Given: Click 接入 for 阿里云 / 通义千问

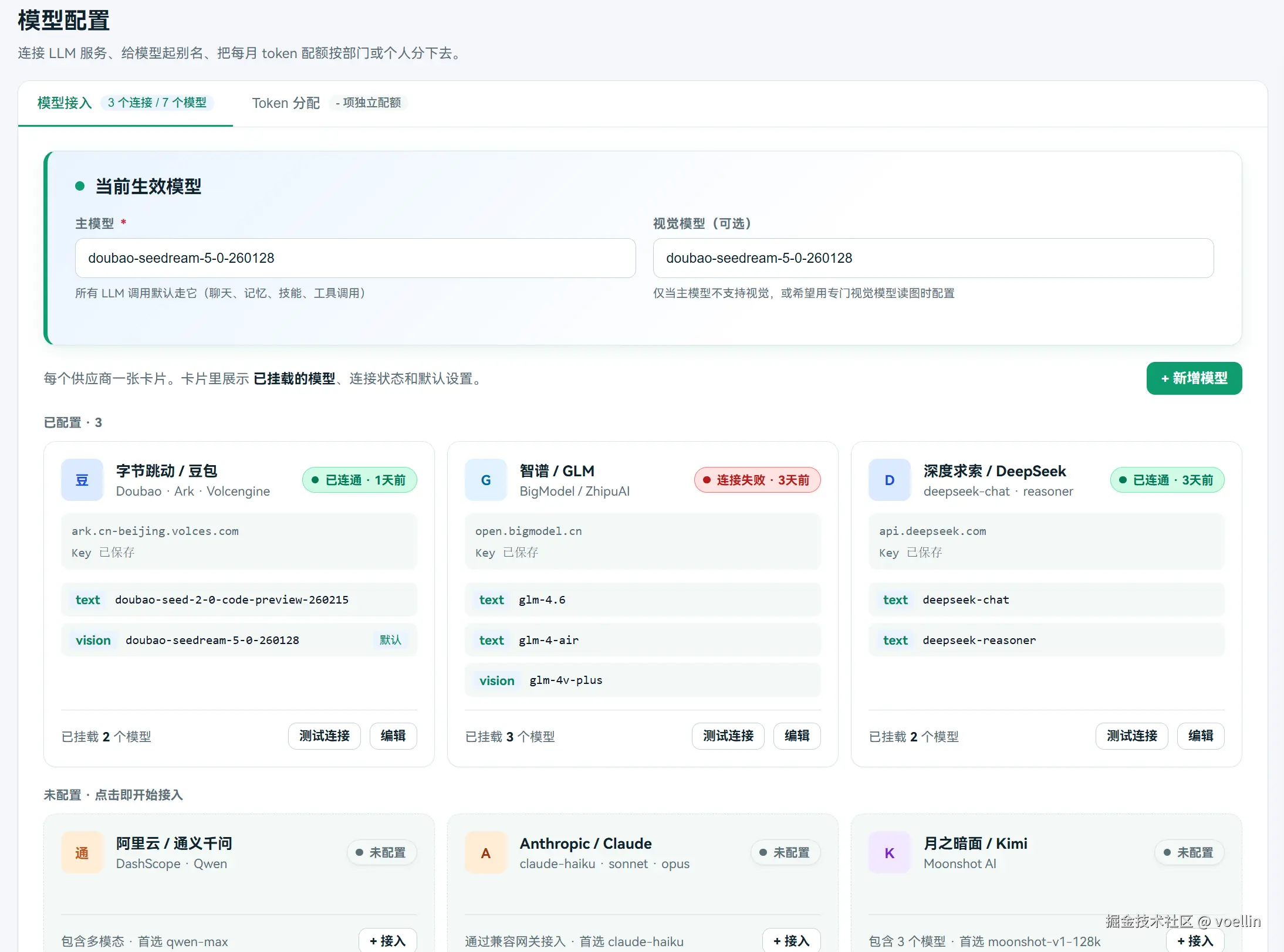Looking at the screenshot, I should click(388, 940).
